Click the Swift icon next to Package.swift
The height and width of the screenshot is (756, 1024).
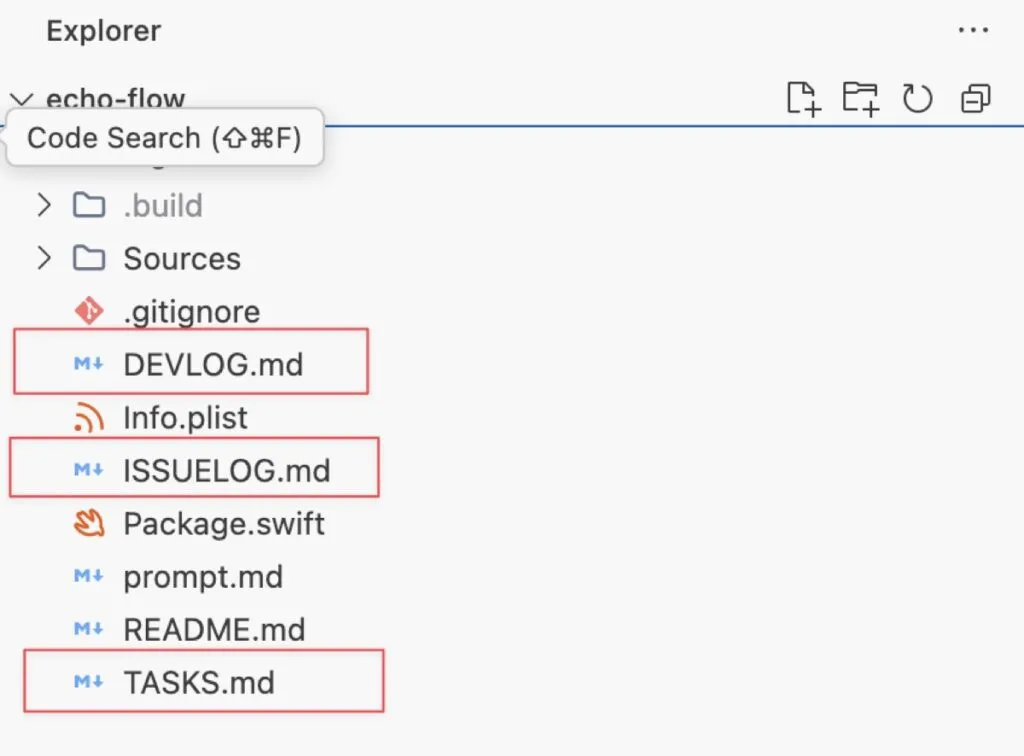pyautogui.click(x=90, y=523)
